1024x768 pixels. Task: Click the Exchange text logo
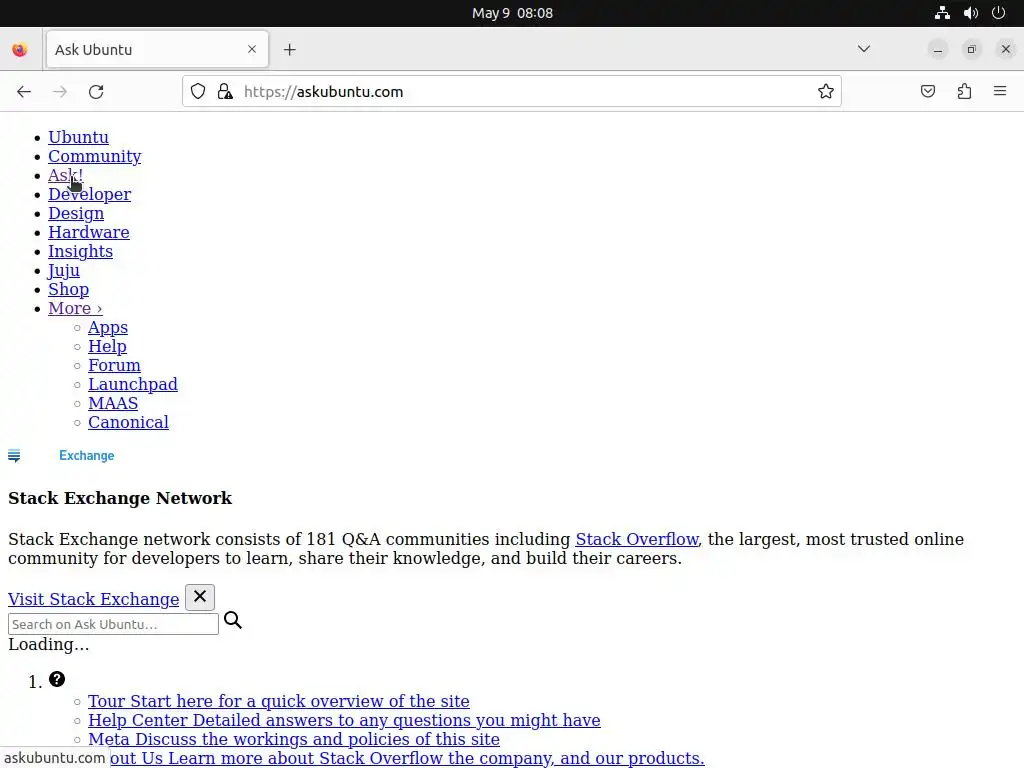(x=86, y=456)
